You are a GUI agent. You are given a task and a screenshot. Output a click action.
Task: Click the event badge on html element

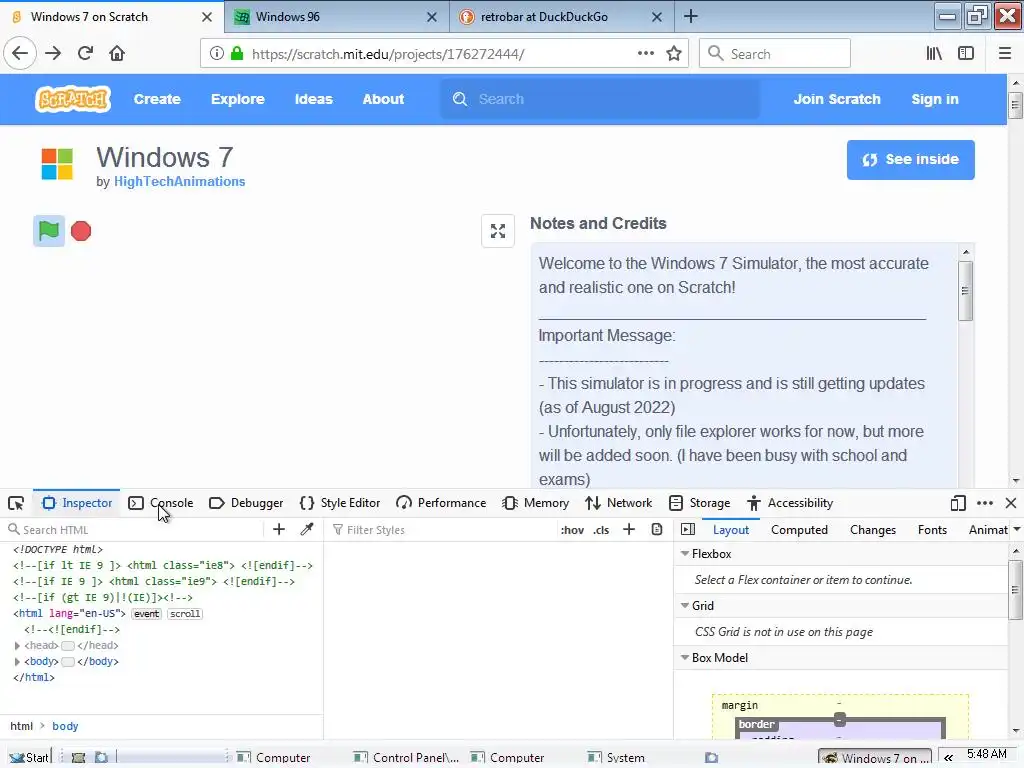(x=146, y=614)
